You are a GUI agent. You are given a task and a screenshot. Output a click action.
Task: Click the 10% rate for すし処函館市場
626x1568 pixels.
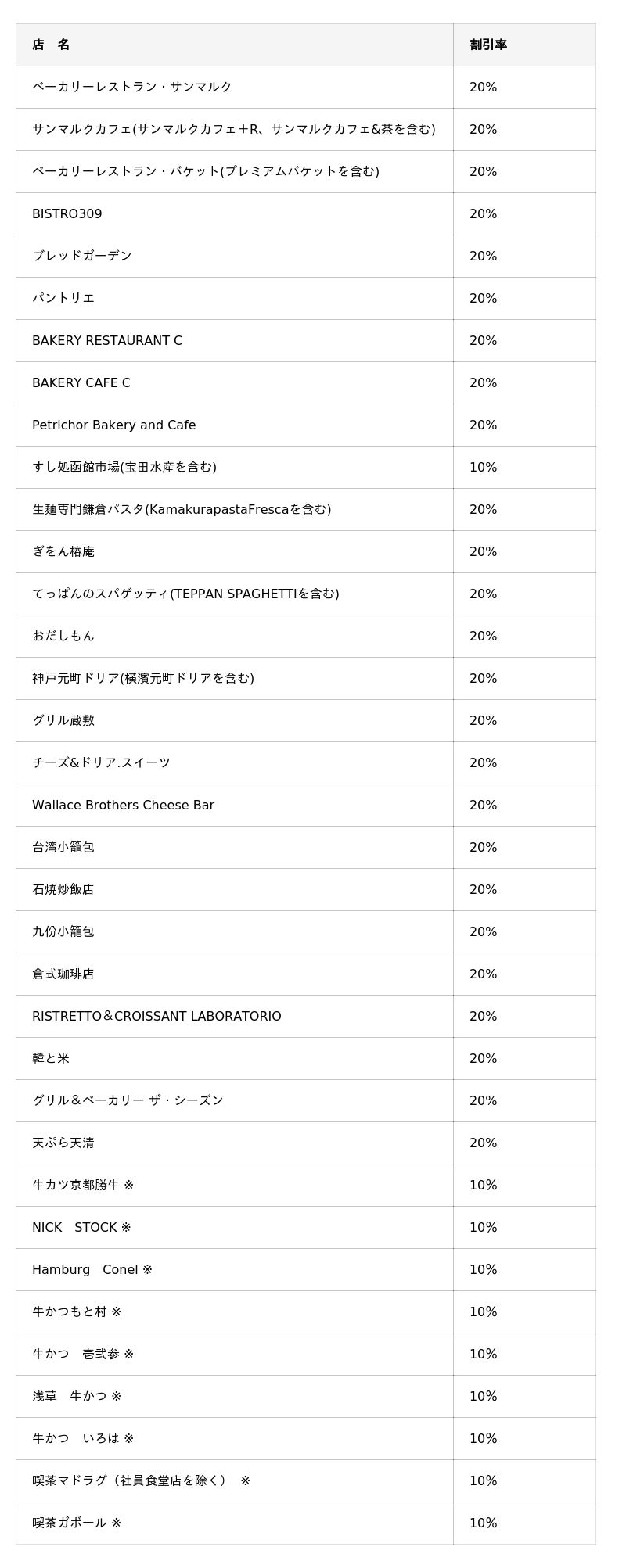484,467
